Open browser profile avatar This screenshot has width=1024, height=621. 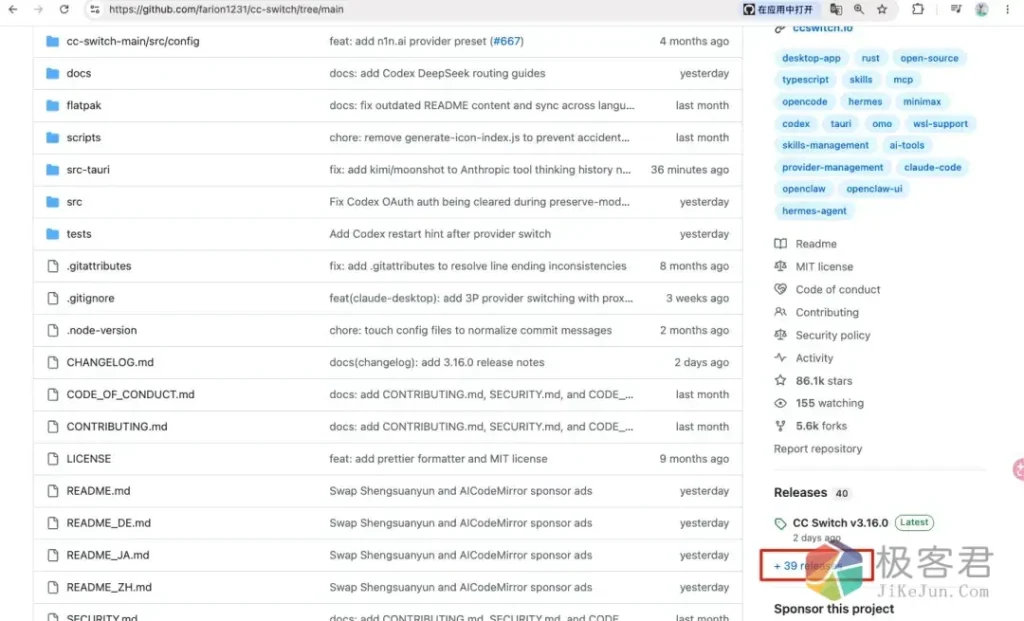(x=982, y=9)
